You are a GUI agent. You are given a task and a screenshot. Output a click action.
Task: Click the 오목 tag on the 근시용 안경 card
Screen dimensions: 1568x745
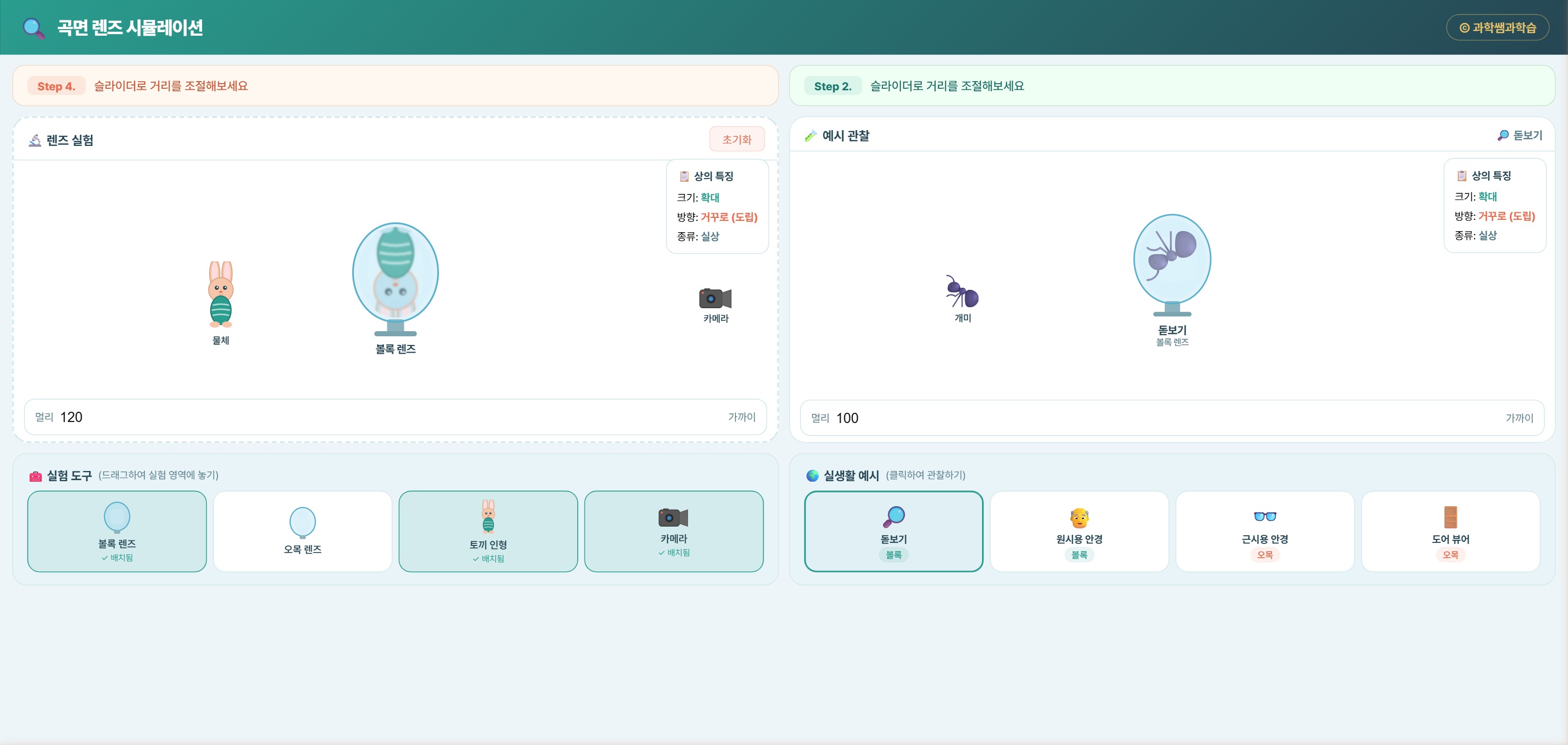coord(1265,555)
